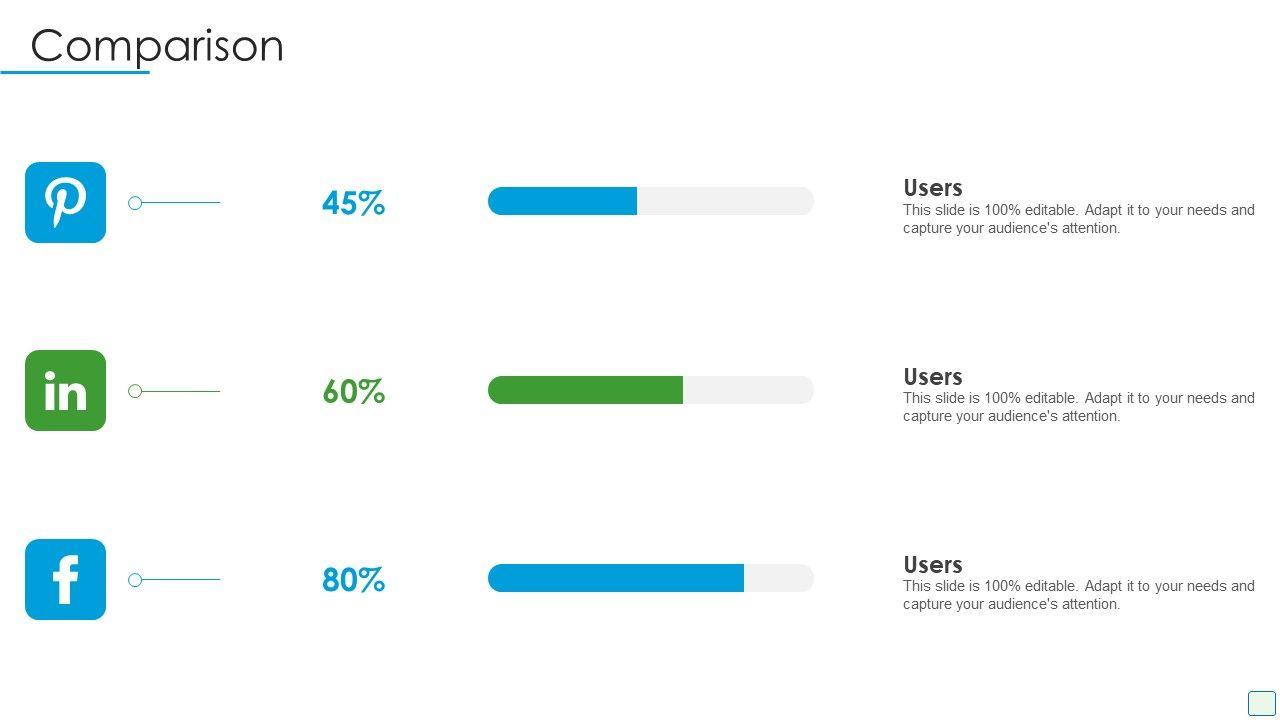Screen dimensions: 1280x720
Task: Click the Users heading in the LinkedIn row
Action: 932,377
